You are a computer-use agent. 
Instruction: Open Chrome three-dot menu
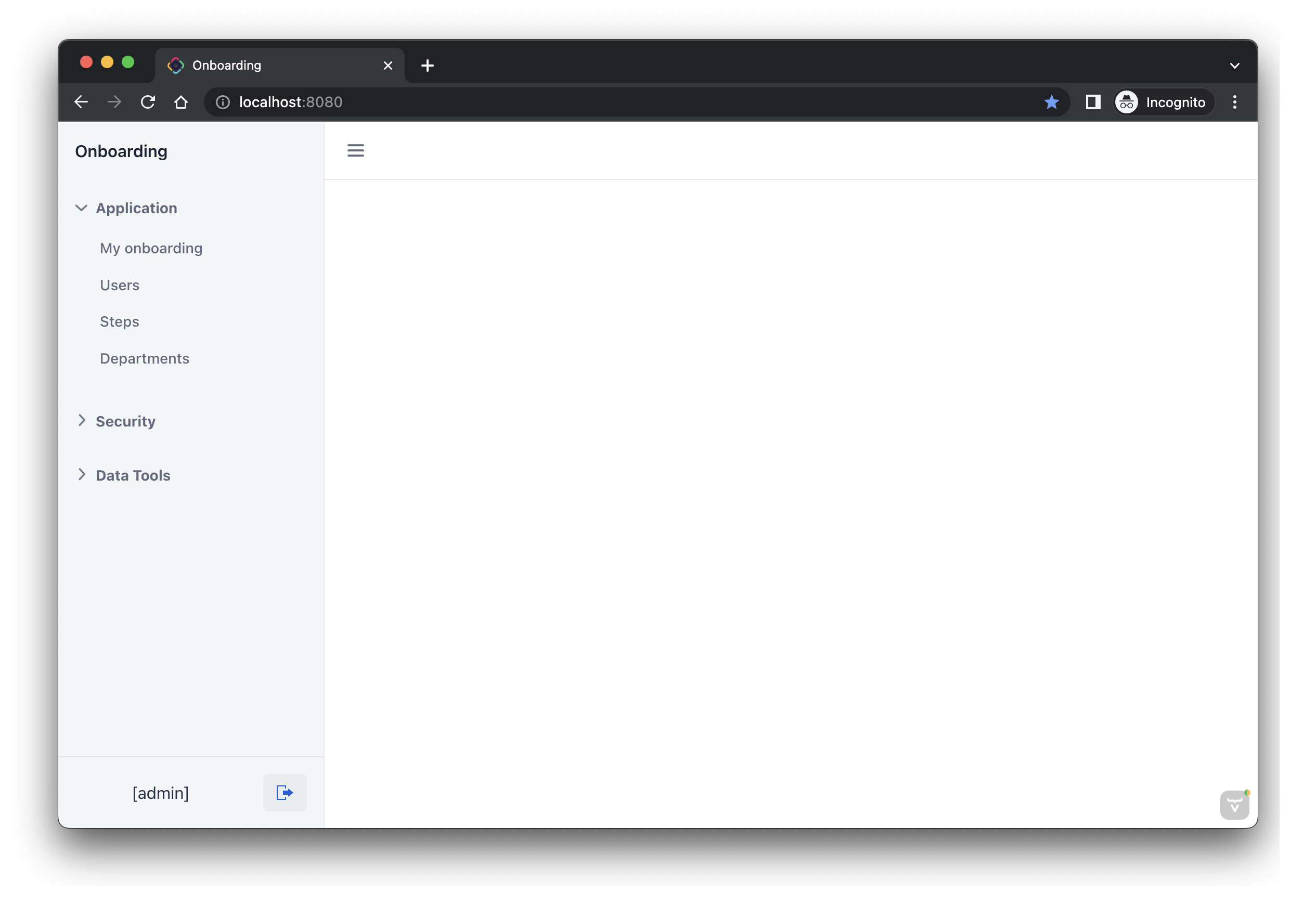click(1234, 102)
